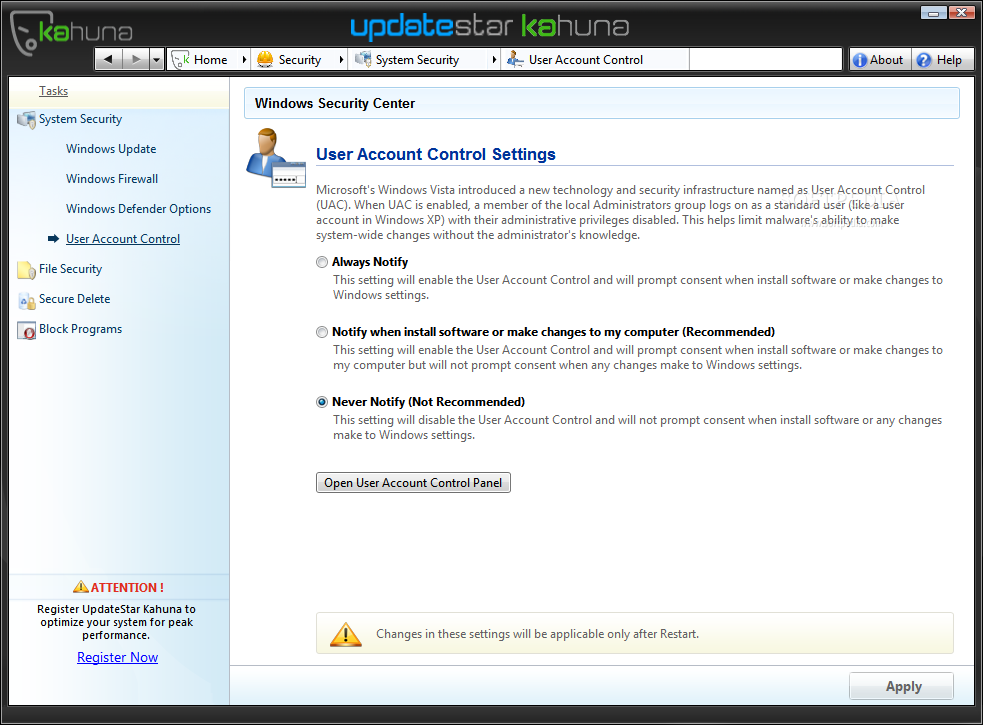Image resolution: width=983 pixels, height=725 pixels.
Task: Minimize the Kahuna window
Action: tap(933, 13)
